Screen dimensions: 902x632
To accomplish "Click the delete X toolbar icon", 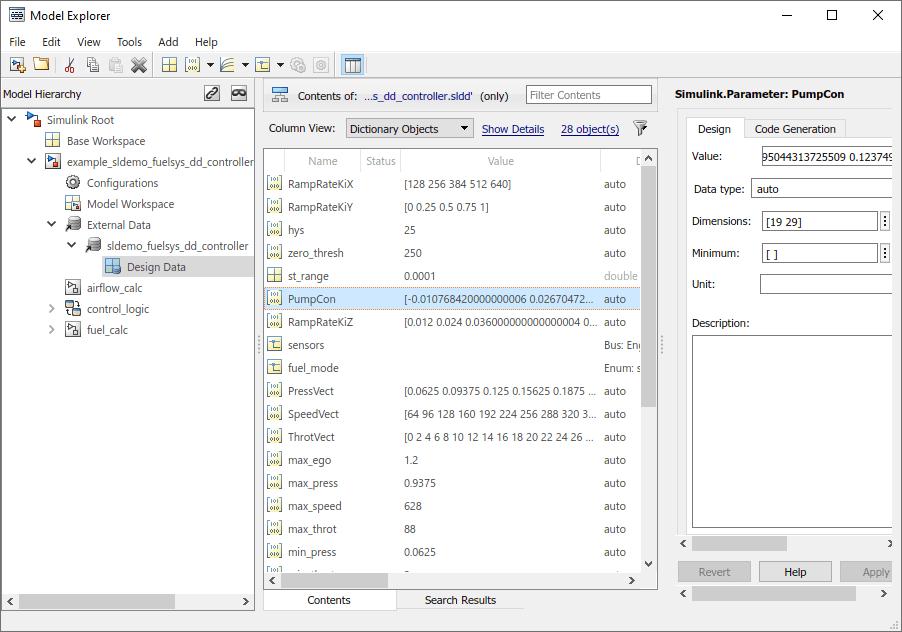I will pyautogui.click(x=139, y=65).
